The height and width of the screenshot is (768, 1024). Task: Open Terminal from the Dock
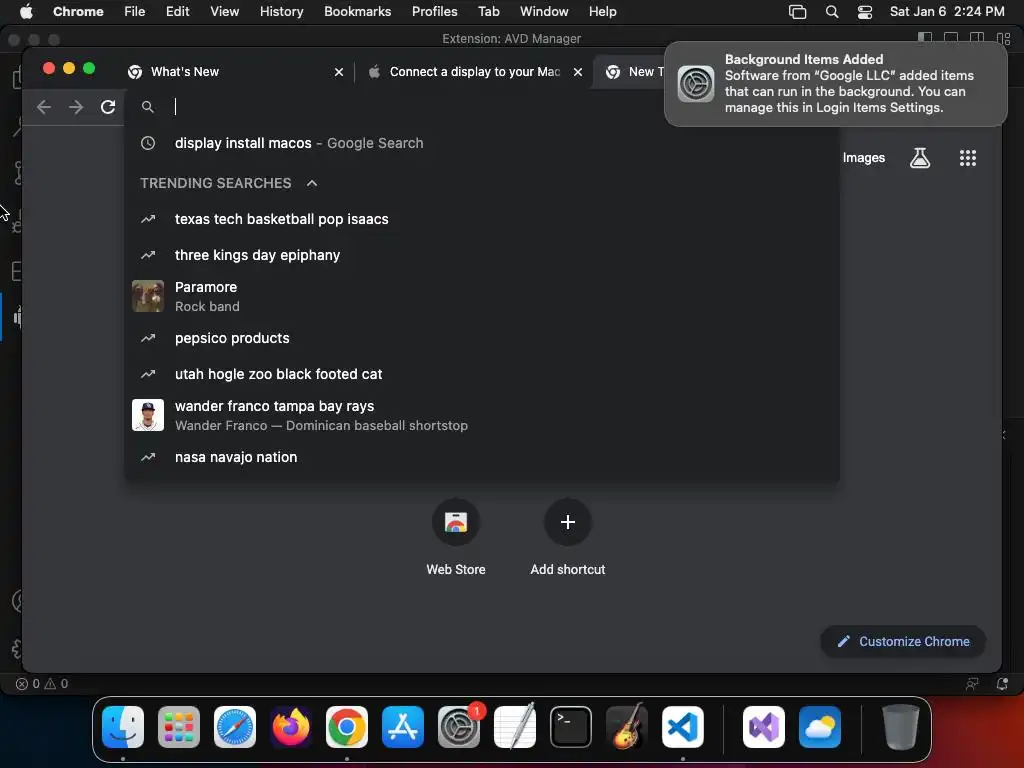(571, 727)
